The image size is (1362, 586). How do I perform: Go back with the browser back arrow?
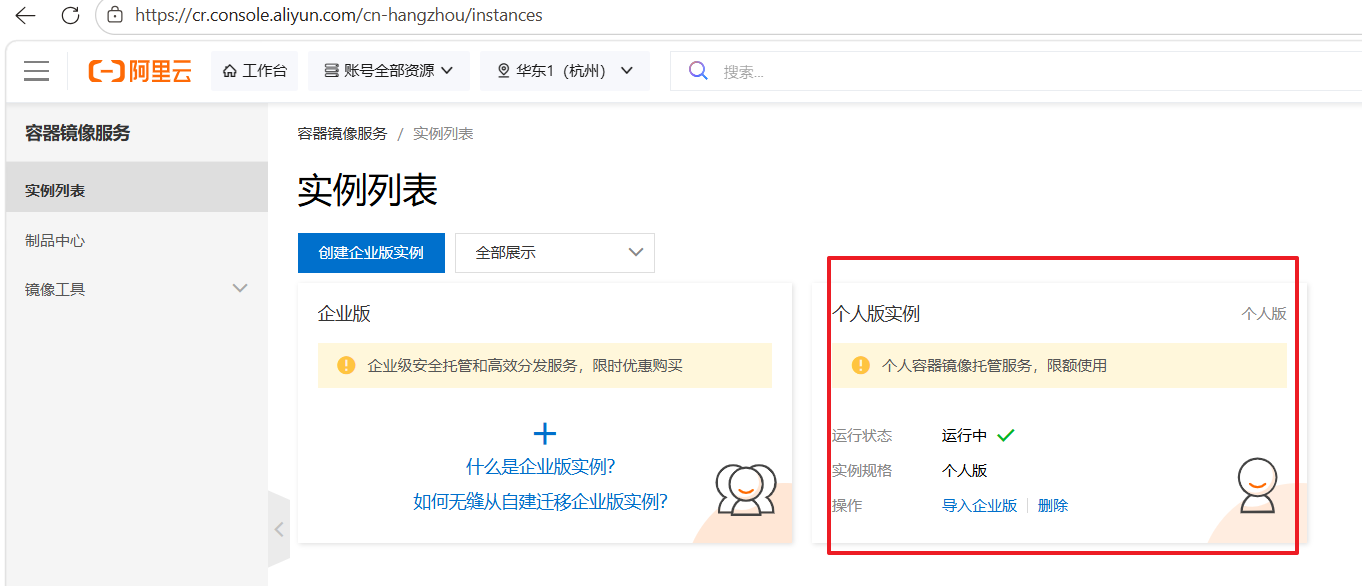click(x=26, y=15)
